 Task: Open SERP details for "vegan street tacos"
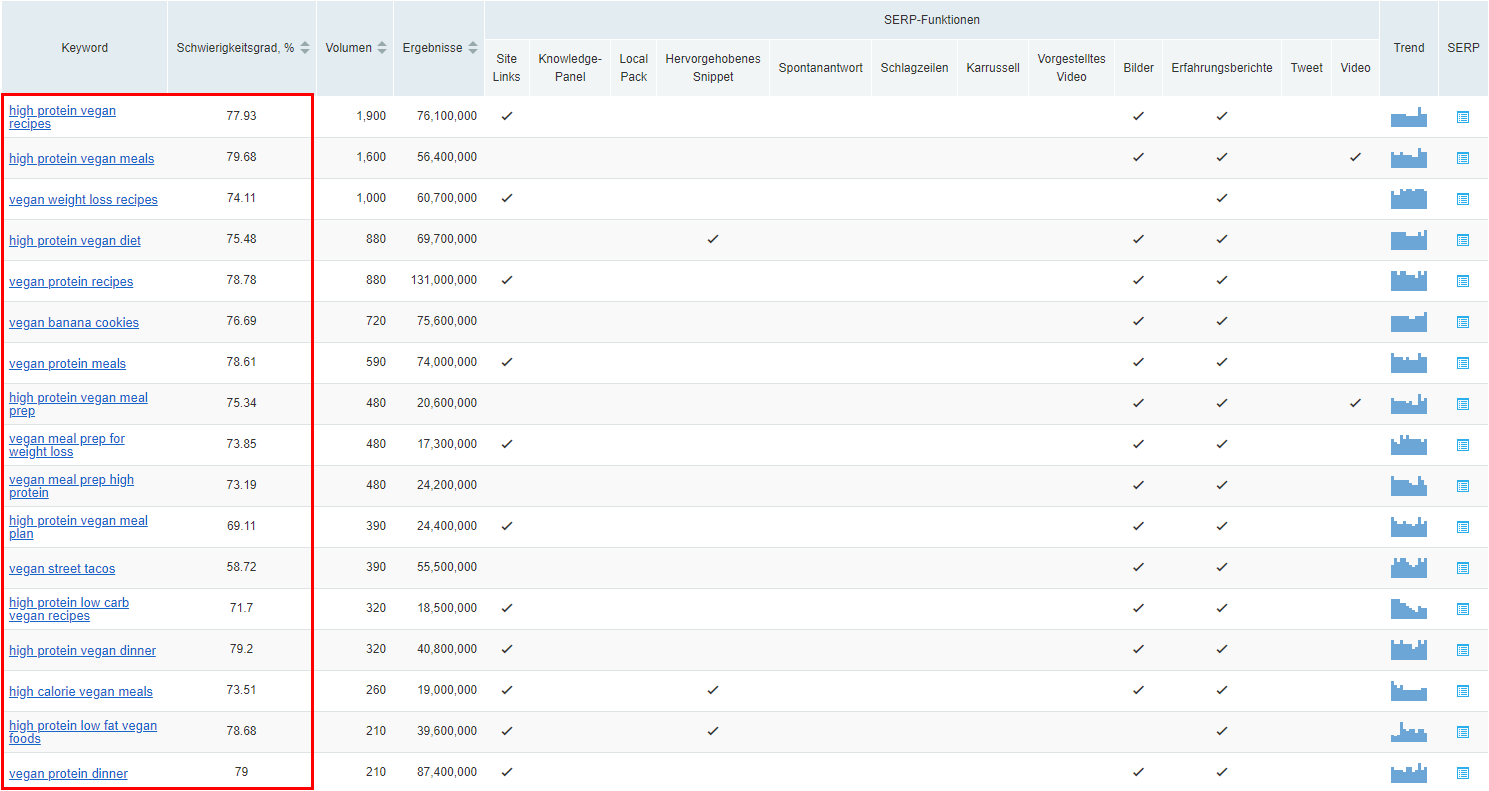1463,567
